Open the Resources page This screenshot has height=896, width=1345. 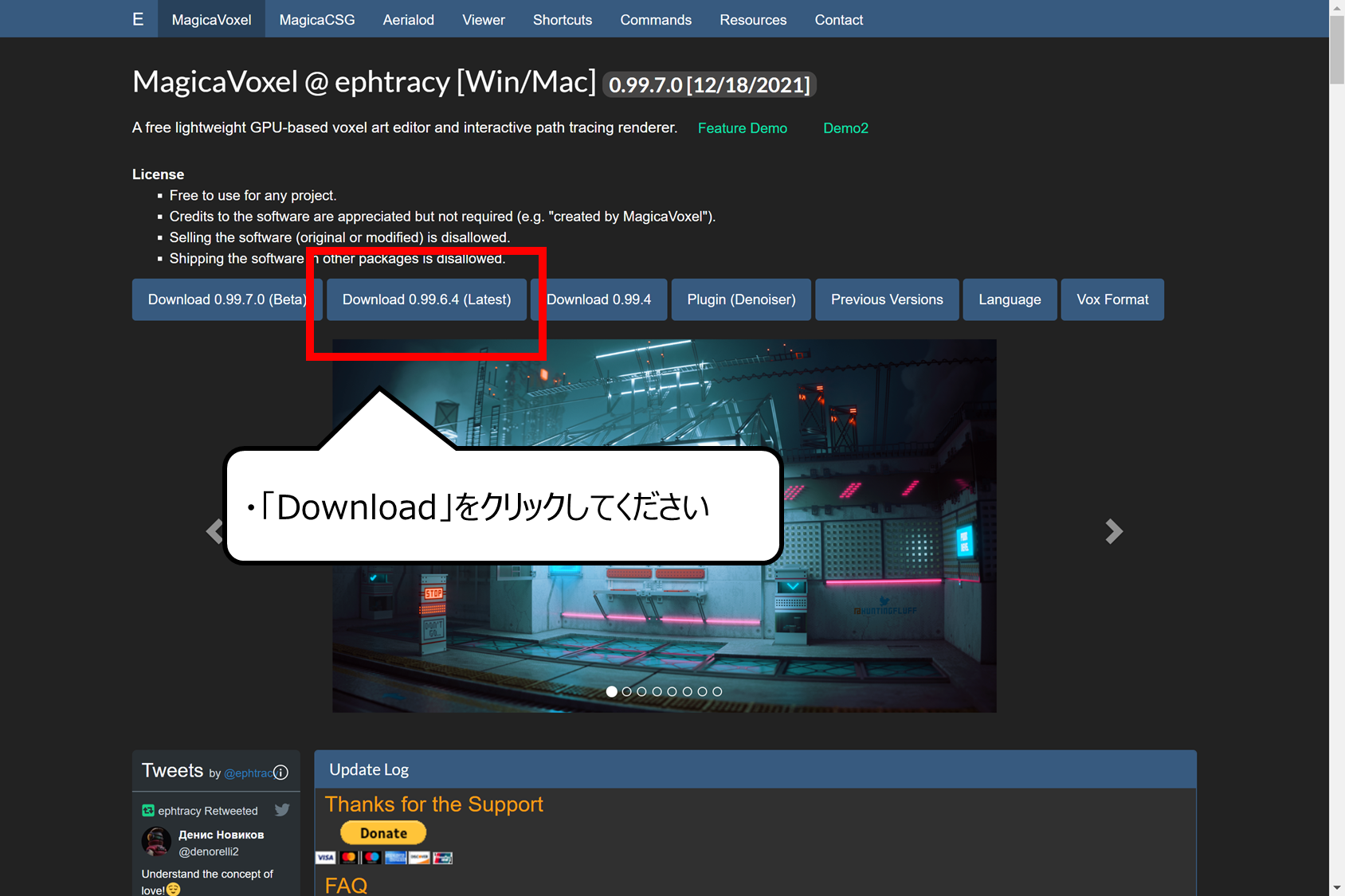[753, 19]
